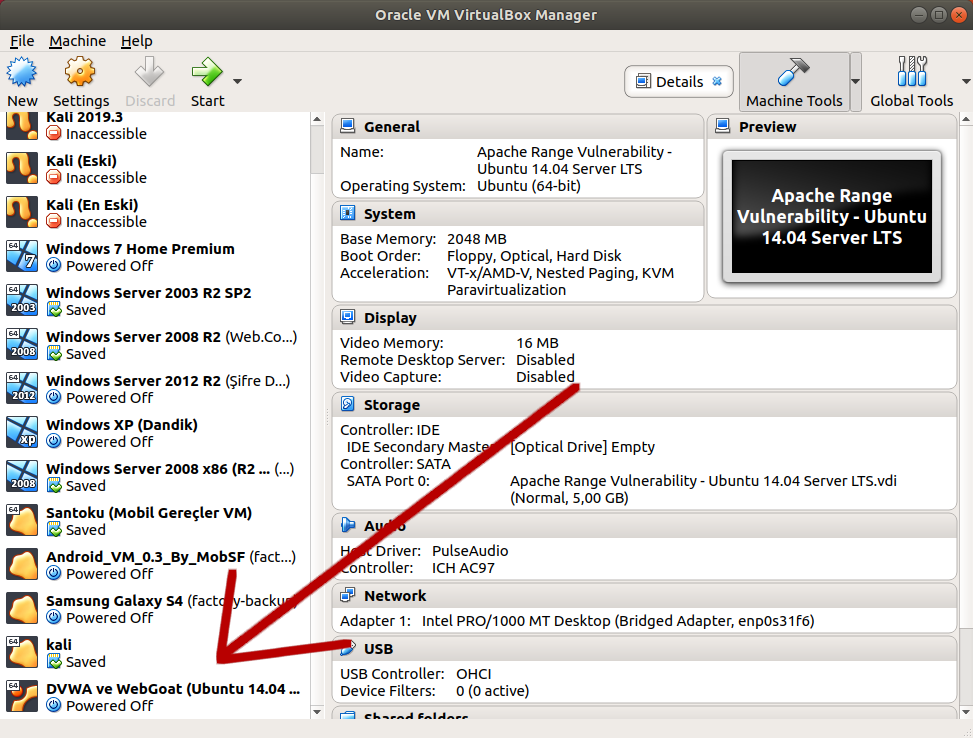Click the Start green arrow icon

207,72
